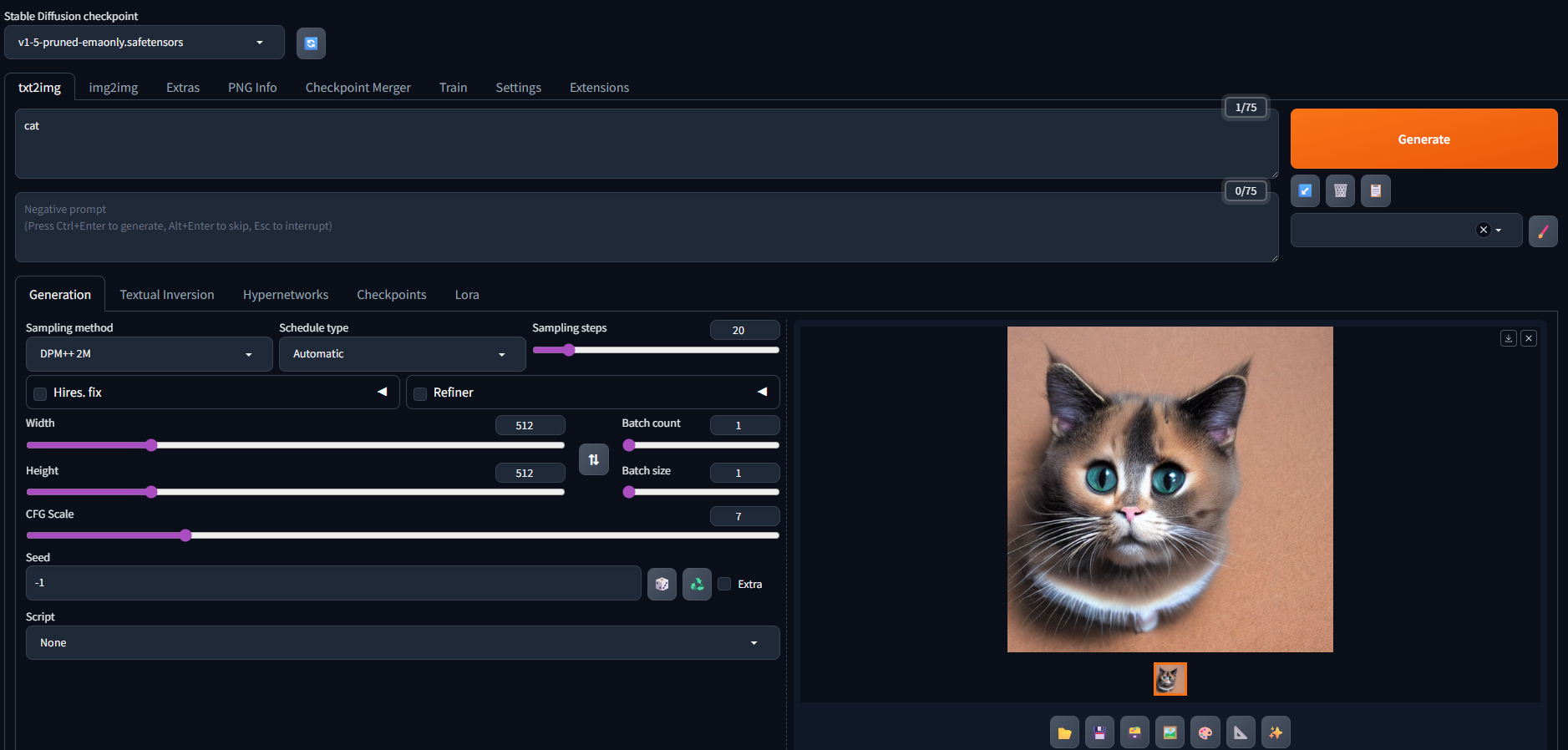
Task: Close the generated image preview
Action: (x=1529, y=338)
